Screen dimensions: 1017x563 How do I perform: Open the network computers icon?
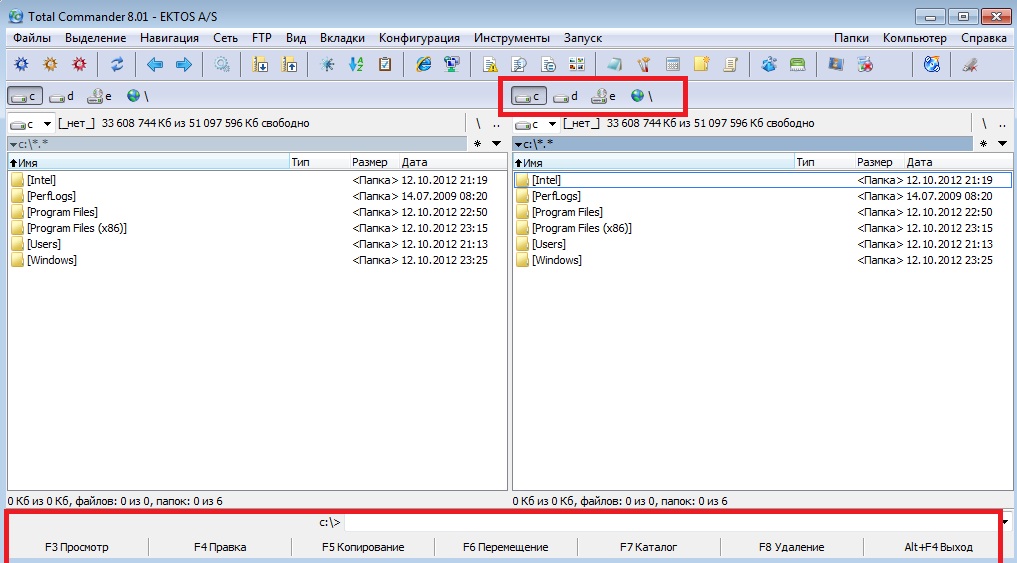click(x=452, y=64)
